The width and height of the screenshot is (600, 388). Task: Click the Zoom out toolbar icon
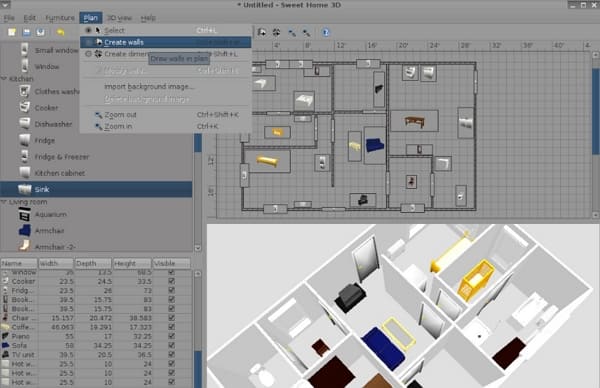292,33
